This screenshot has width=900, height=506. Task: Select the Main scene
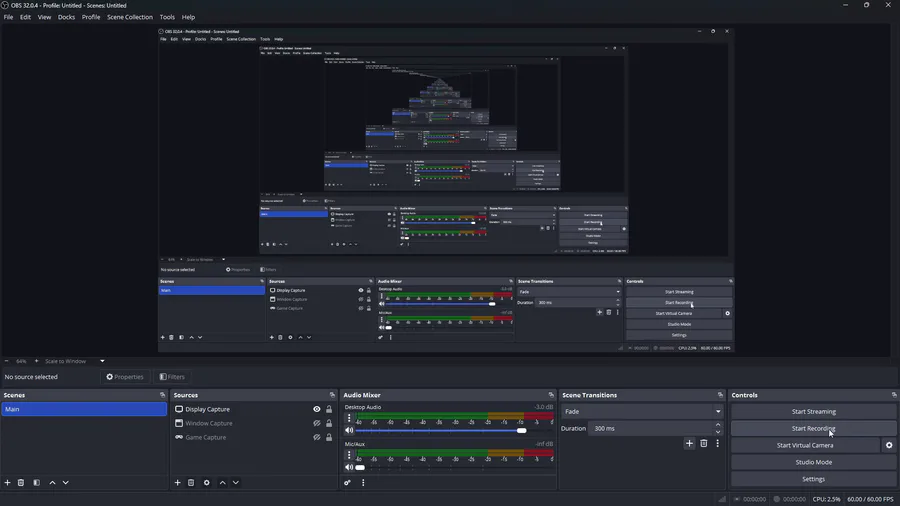pos(84,409)
